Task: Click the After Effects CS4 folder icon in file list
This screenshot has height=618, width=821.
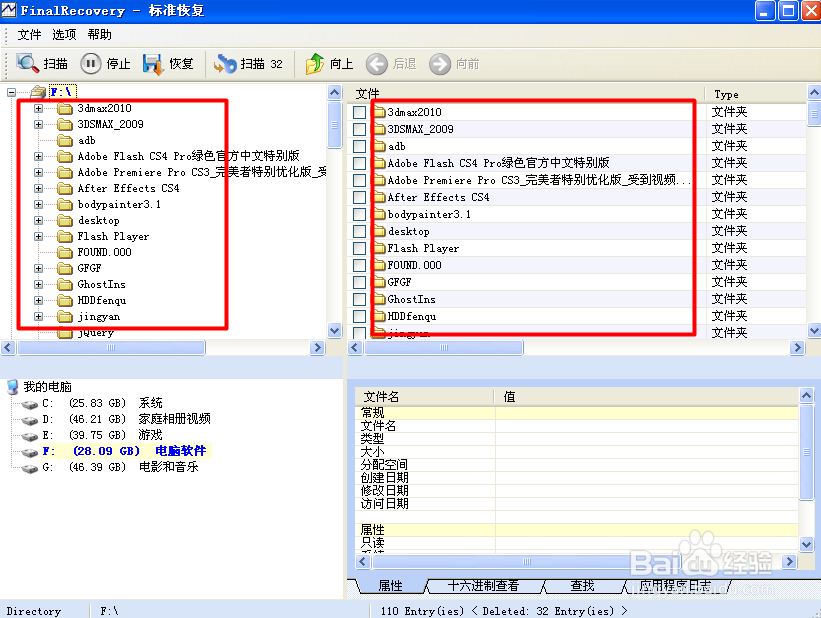Action: pos(379,197)
